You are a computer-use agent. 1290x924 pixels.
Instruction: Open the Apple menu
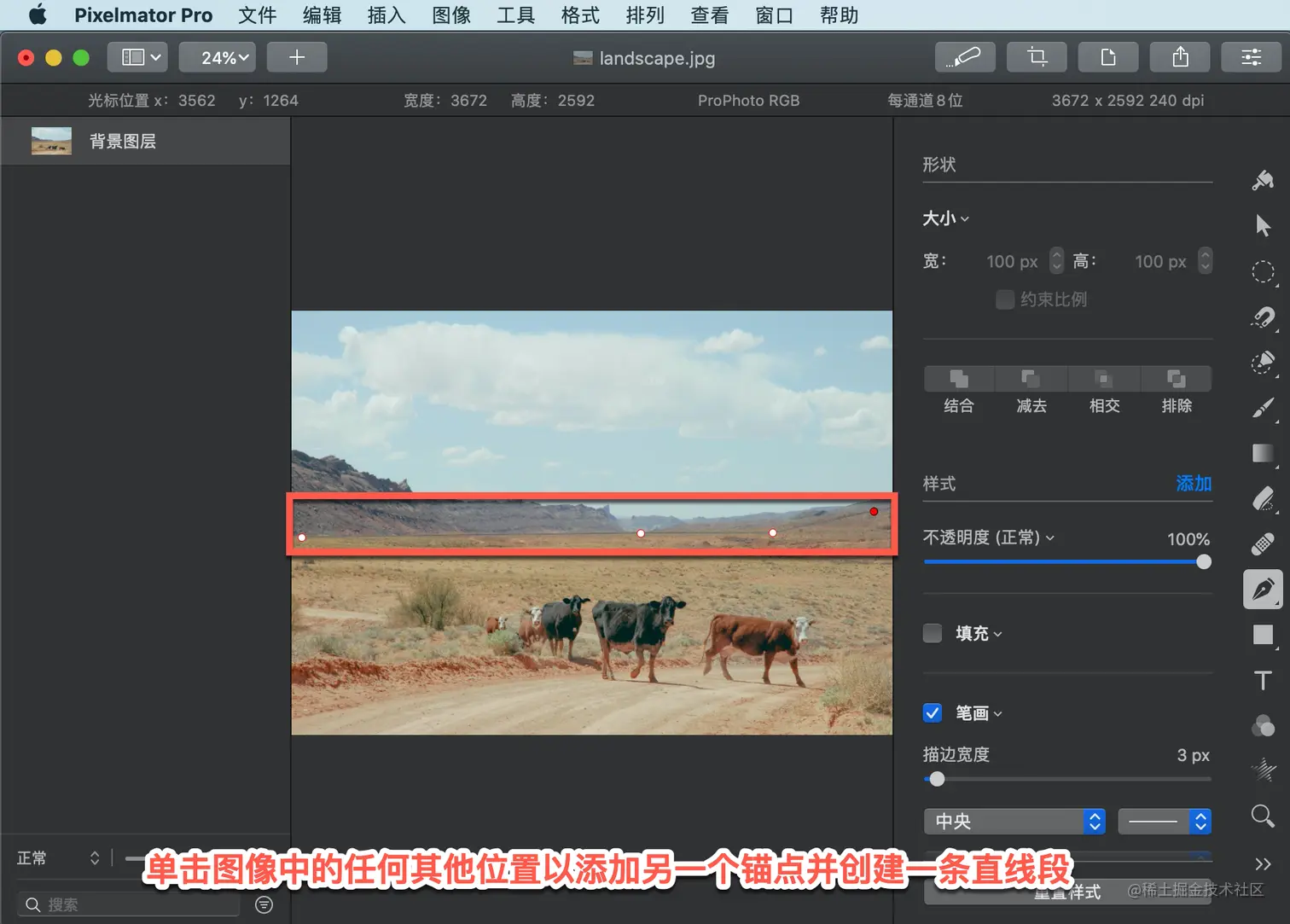[38, 15]
